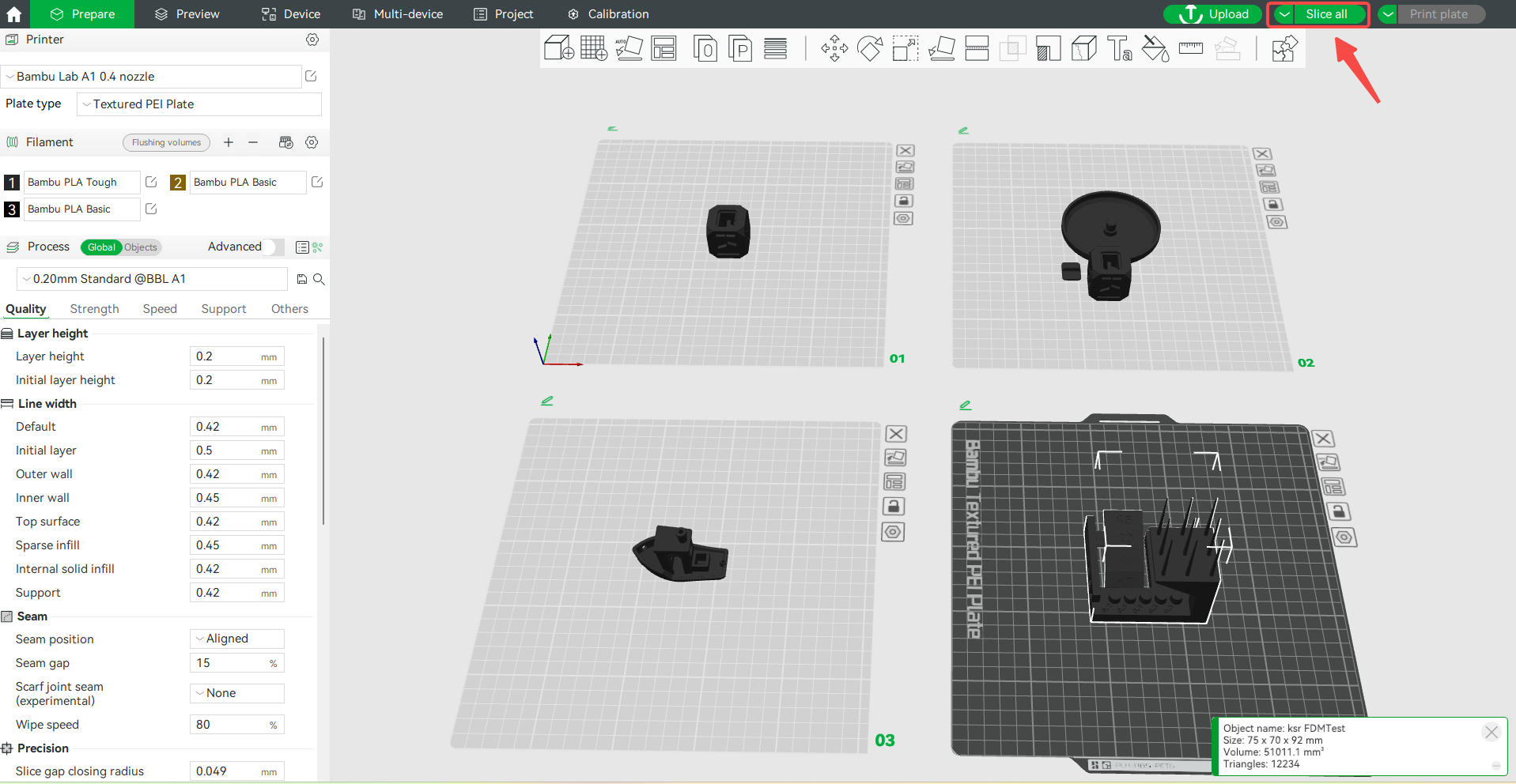Viewport: 1516px width, 784px height.
Task: Toggle the Advanced settings switch
Action: pyautogui.click(x=273, y=247)
